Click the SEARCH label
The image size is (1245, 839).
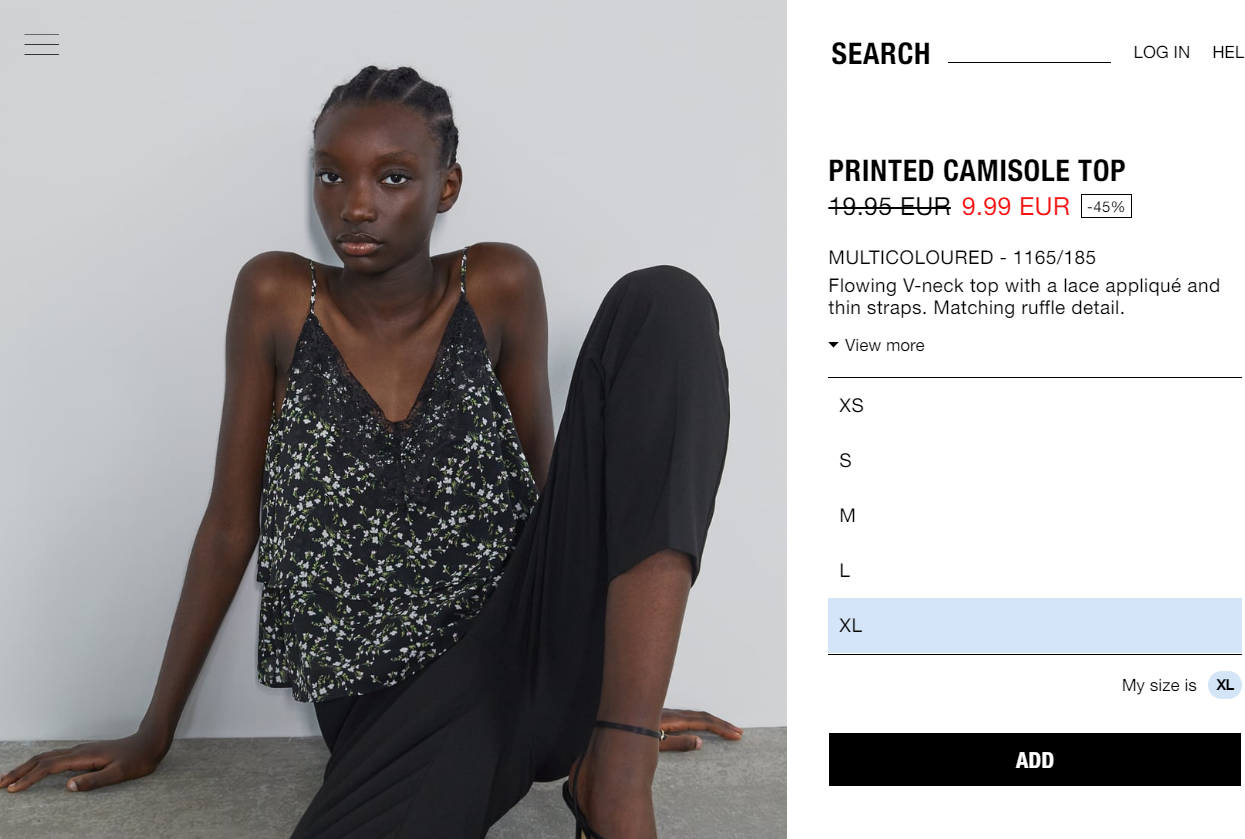[x=880, y=54]
